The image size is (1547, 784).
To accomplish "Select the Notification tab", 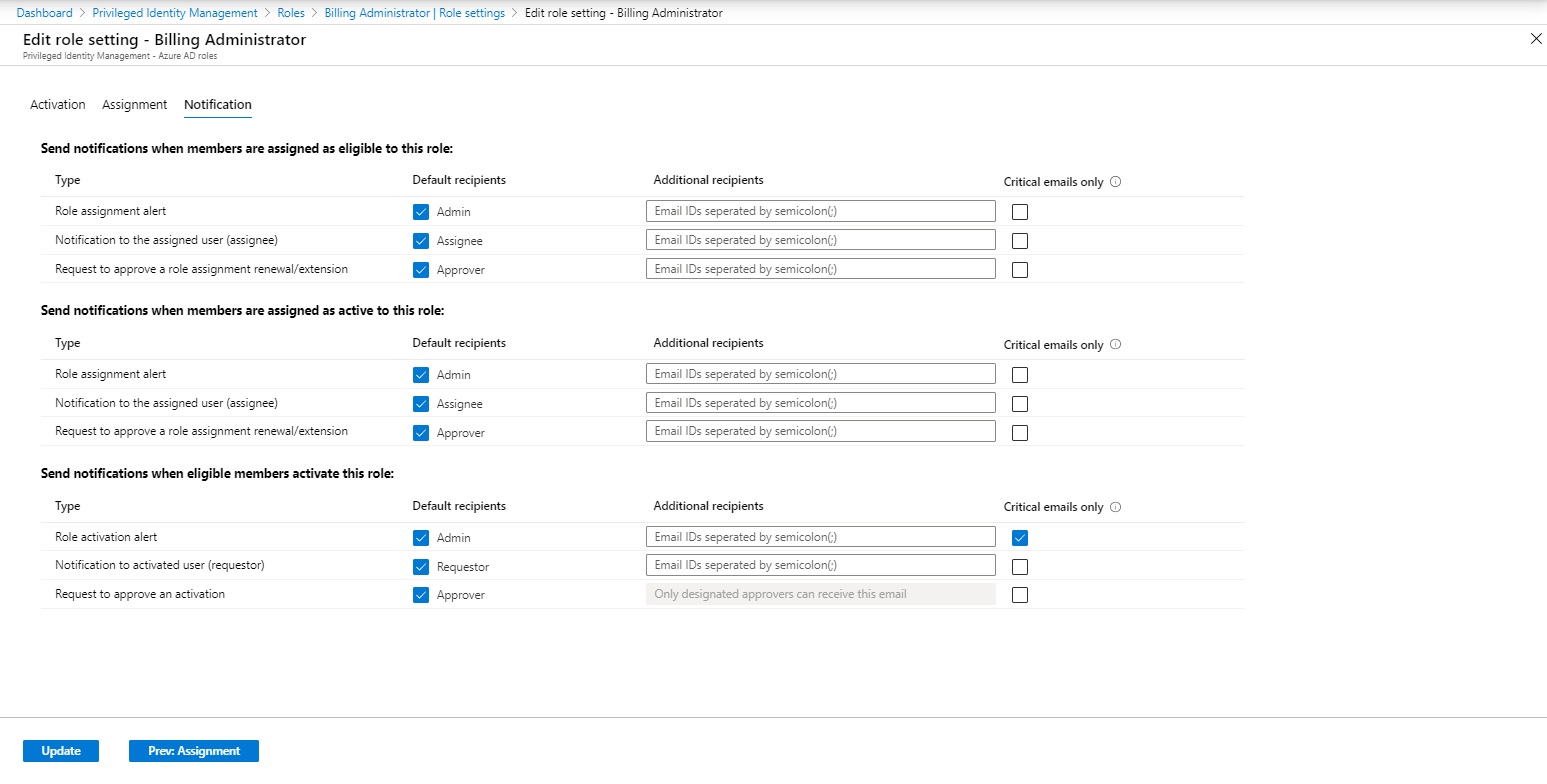I will click(x=218, y=105).
